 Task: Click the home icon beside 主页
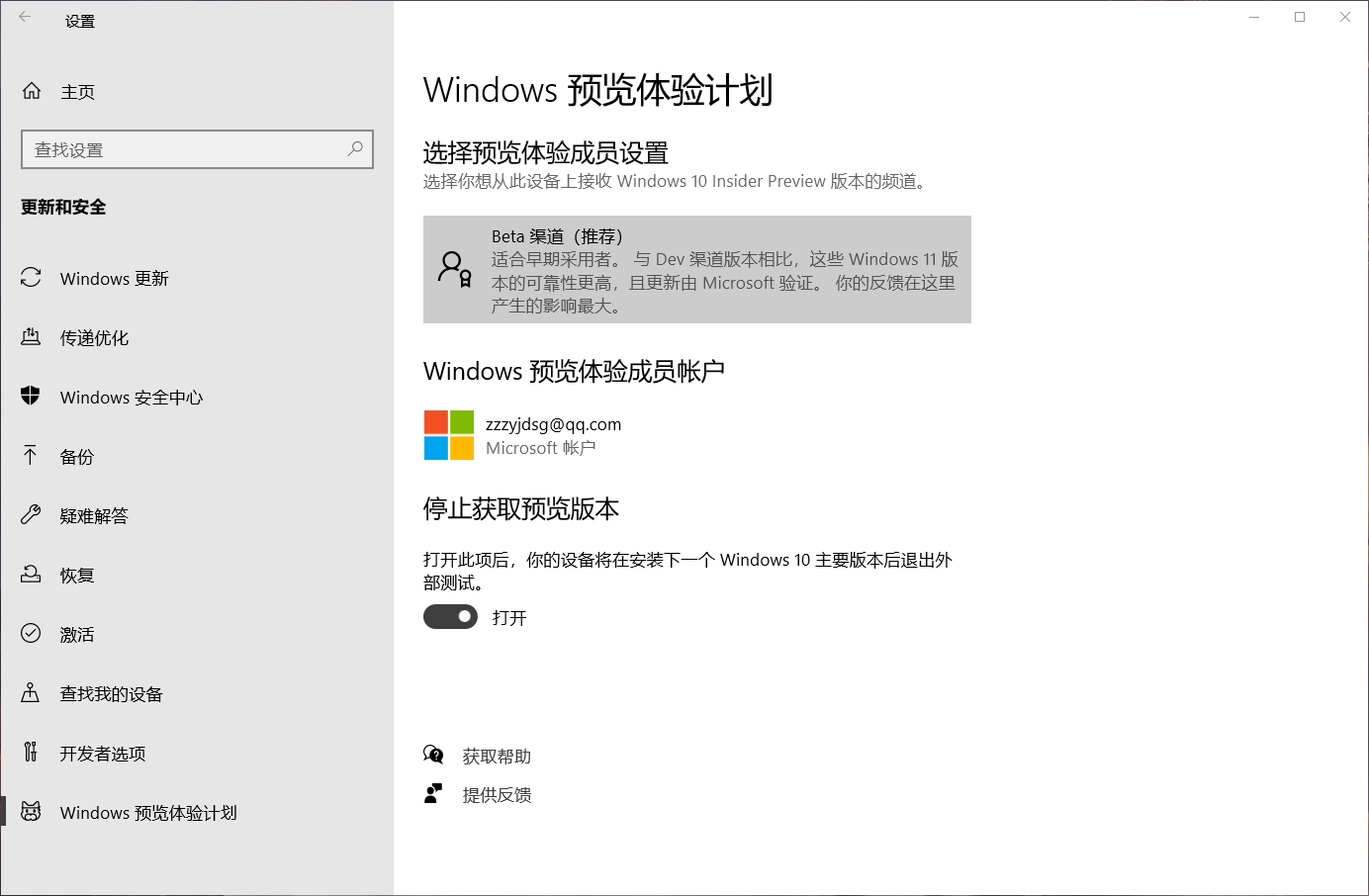click(32, 91)
